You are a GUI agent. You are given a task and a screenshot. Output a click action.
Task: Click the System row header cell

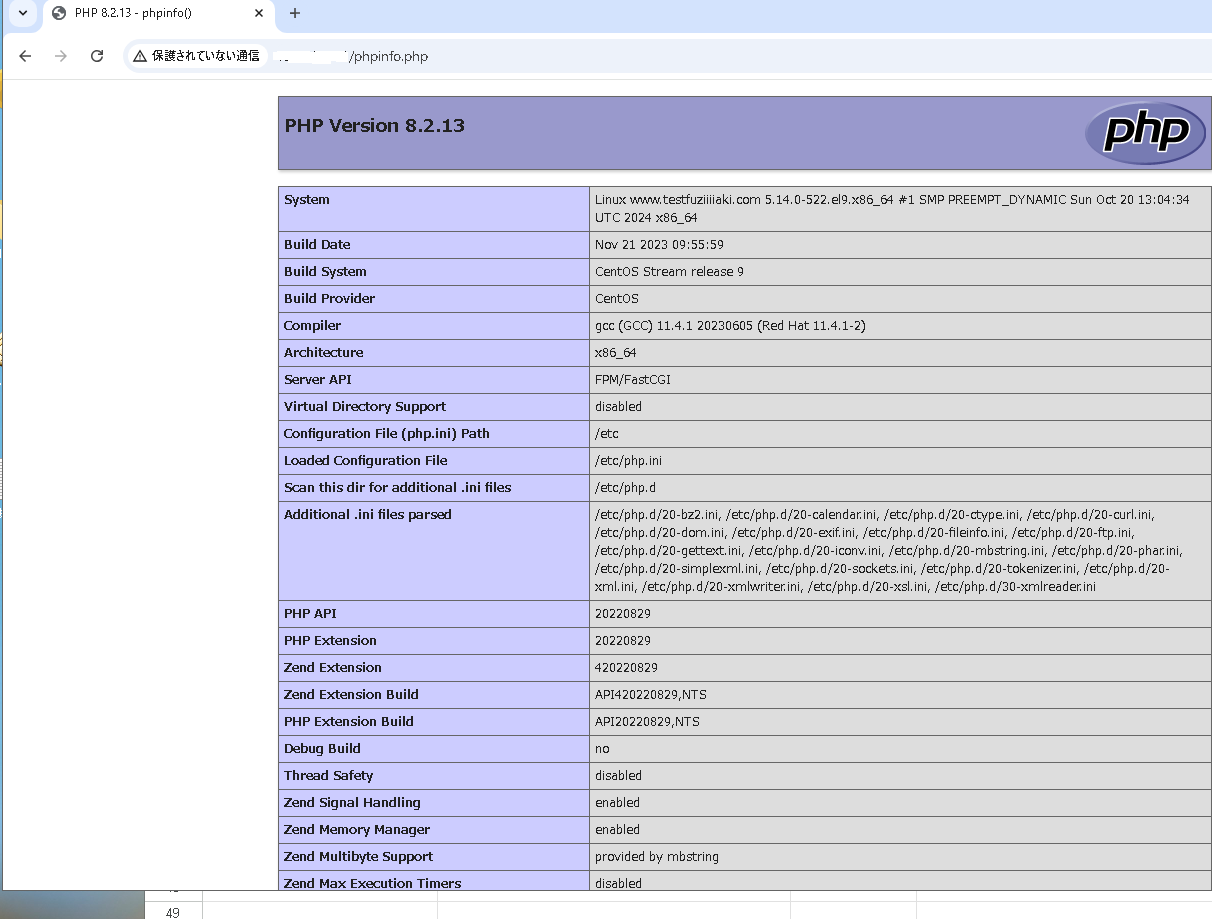coord(307,199)
